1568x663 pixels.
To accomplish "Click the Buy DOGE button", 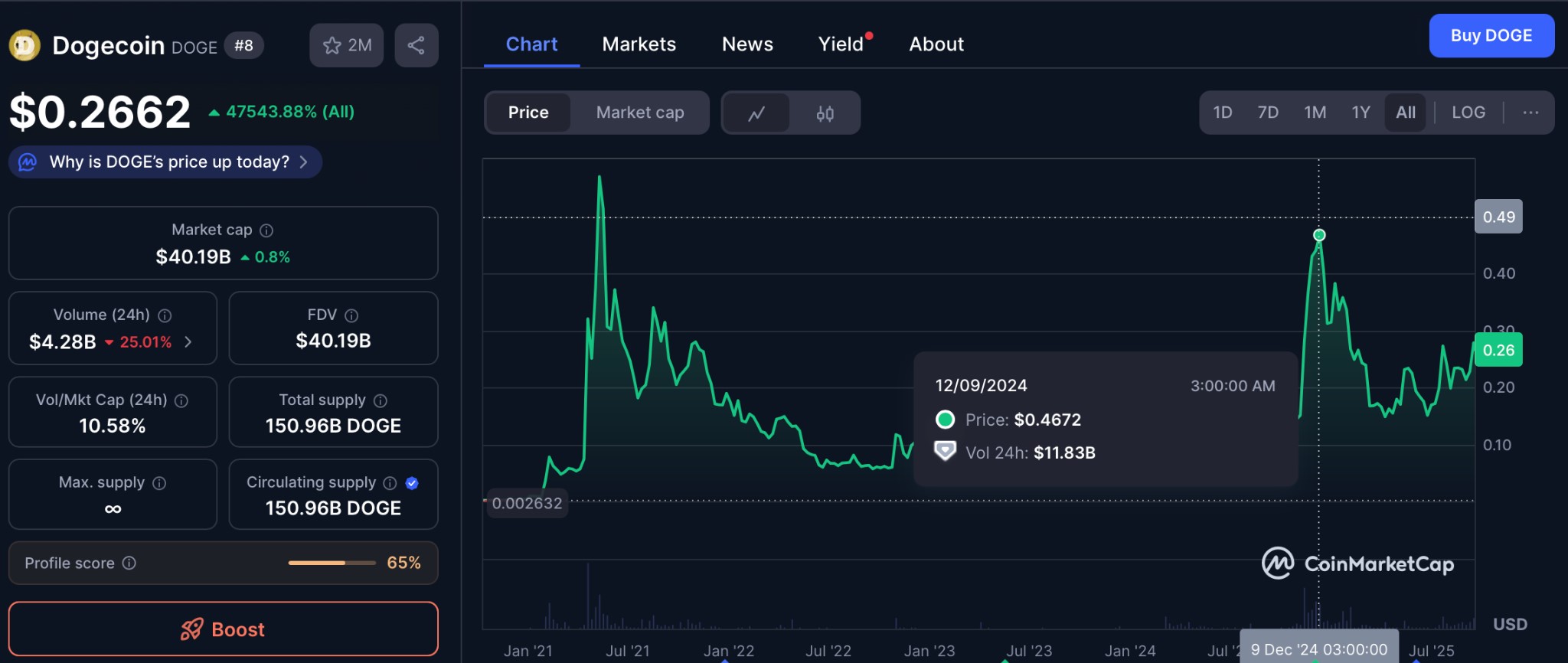I will pyautogui.click(x=1491, y=36).
